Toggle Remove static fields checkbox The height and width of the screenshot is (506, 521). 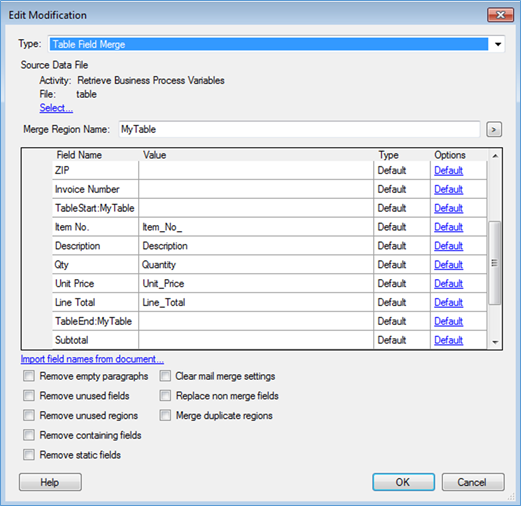pos(29,455)
